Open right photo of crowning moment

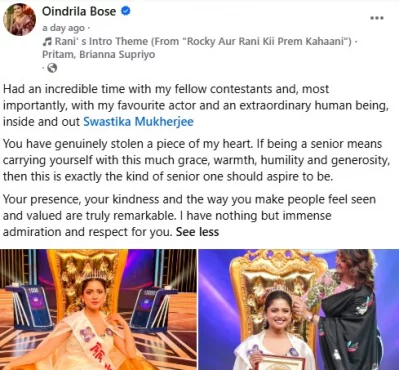pos(299,309)
